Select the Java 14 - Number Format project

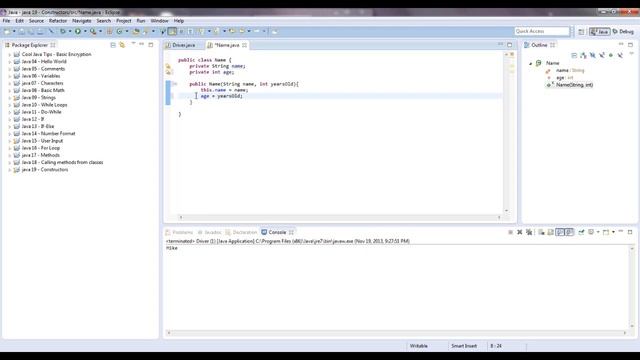(44, 133)
